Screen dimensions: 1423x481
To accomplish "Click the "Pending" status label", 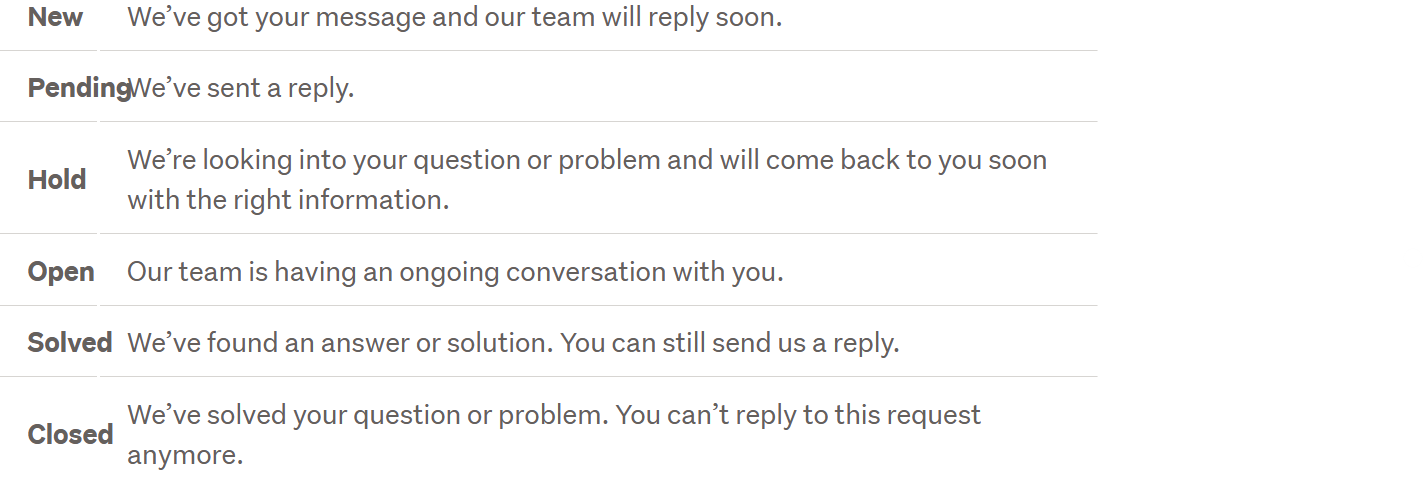I will tap(78, 88).
